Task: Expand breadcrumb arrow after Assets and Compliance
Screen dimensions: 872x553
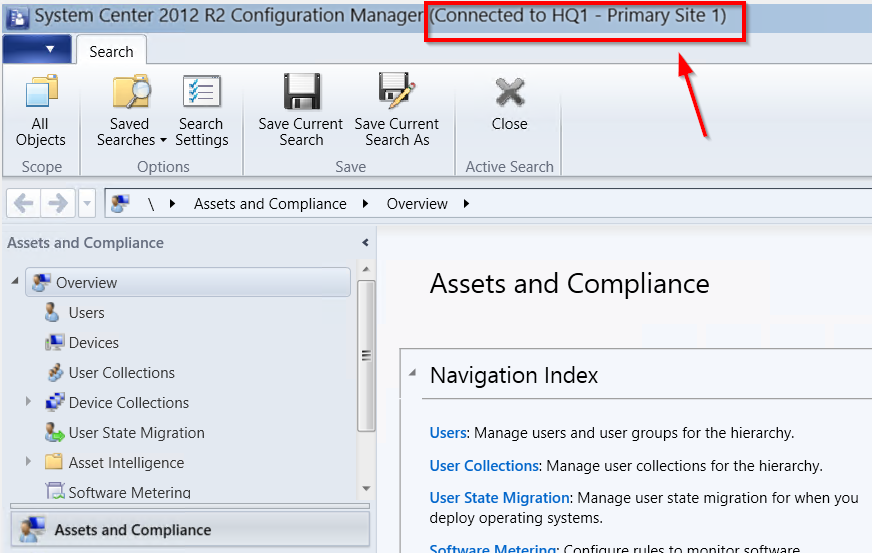Action: click(x=365, y=204)
